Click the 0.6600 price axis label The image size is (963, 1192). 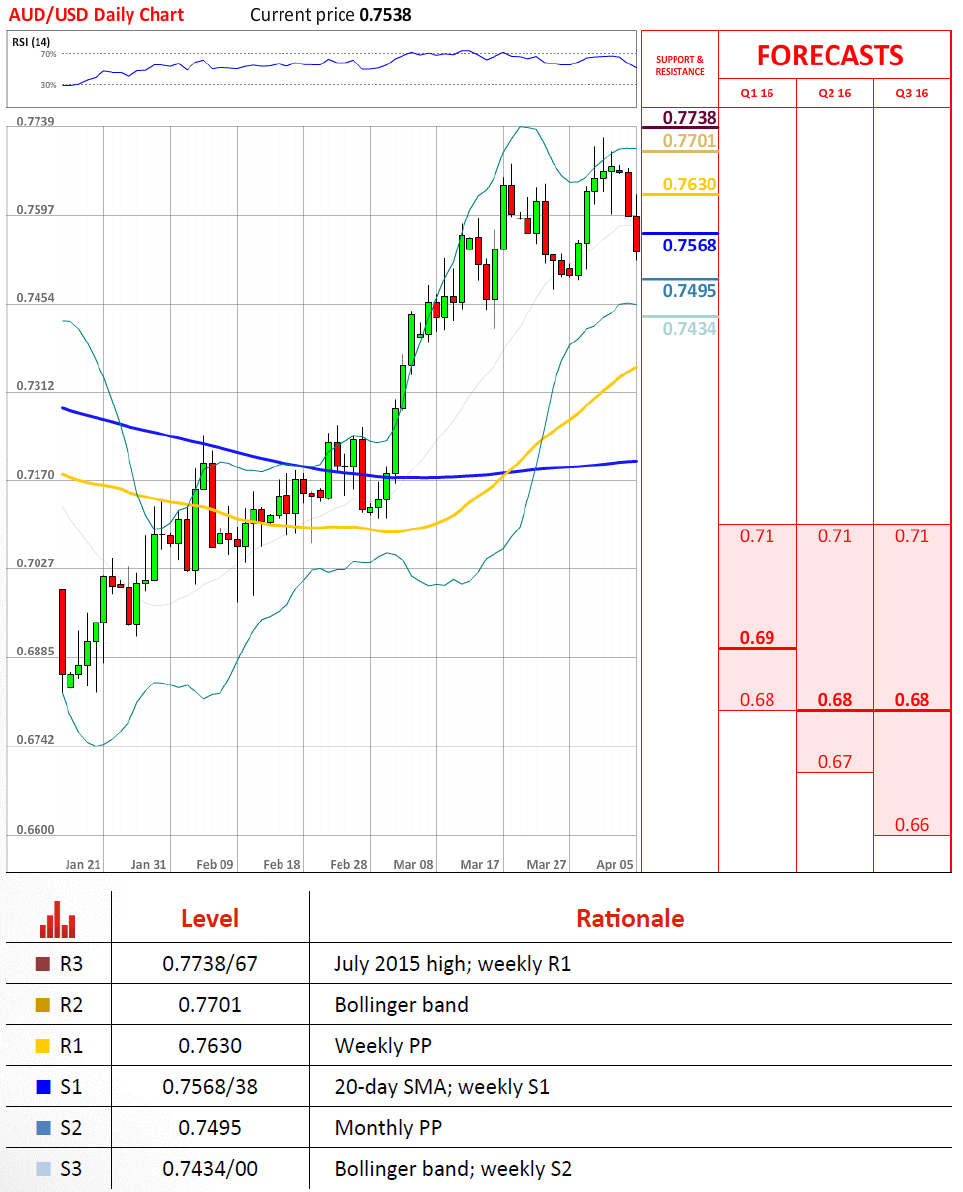[x=36, y=829]
